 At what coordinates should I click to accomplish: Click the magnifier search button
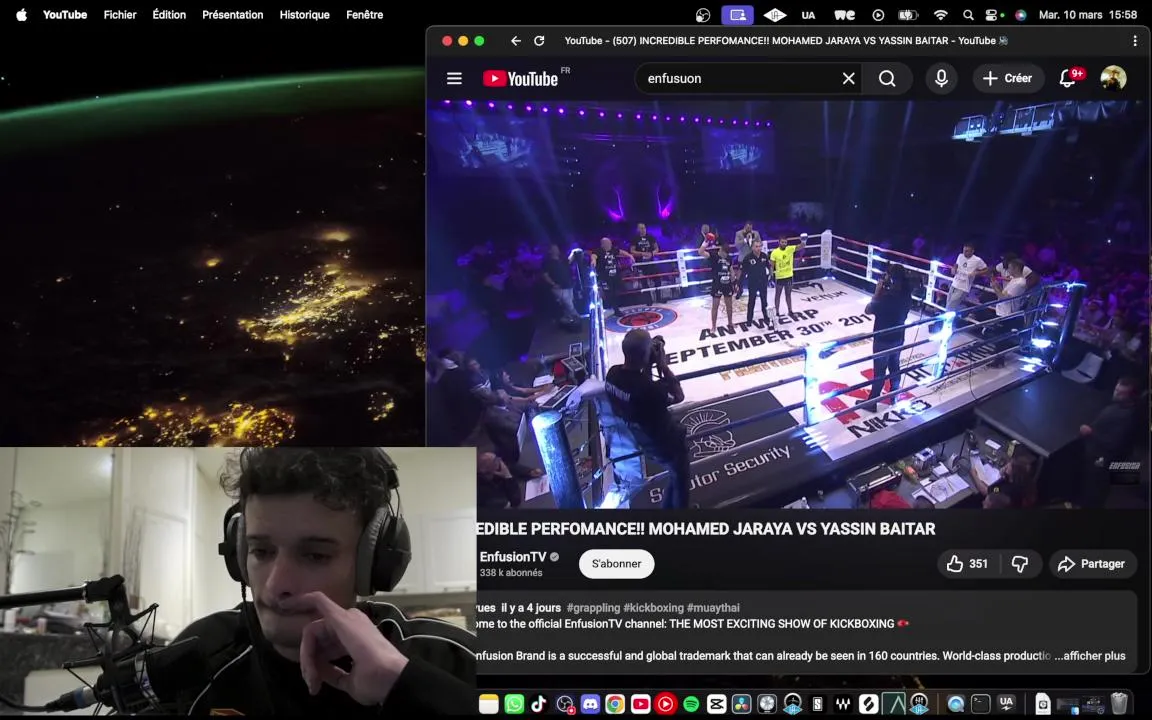(888, 78)
